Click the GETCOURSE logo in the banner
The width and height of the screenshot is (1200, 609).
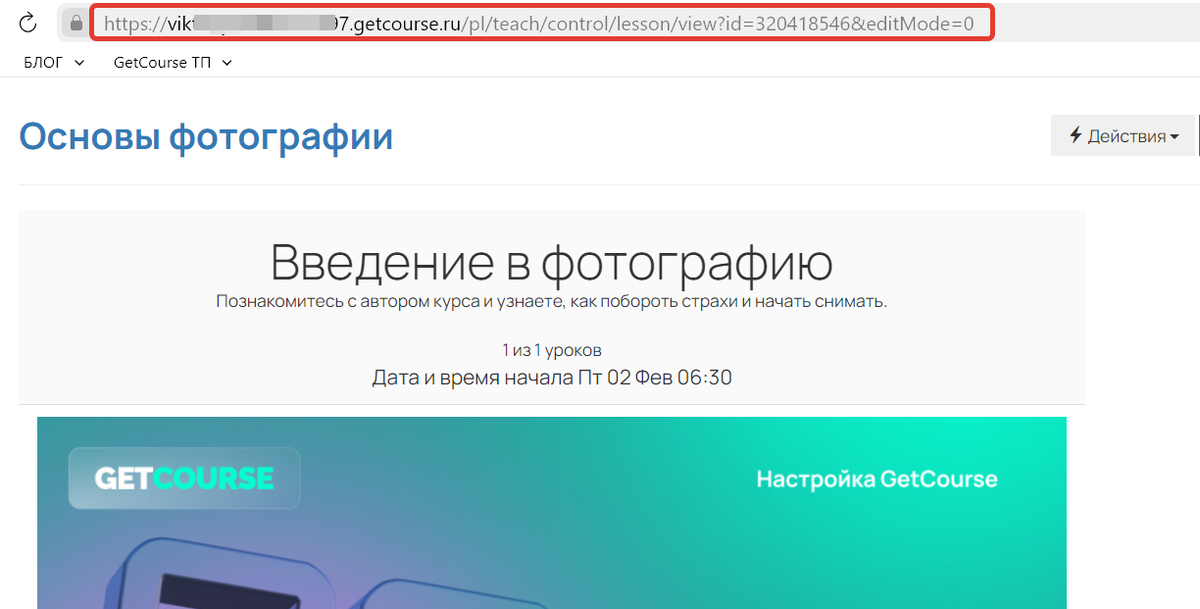[184, 478]
